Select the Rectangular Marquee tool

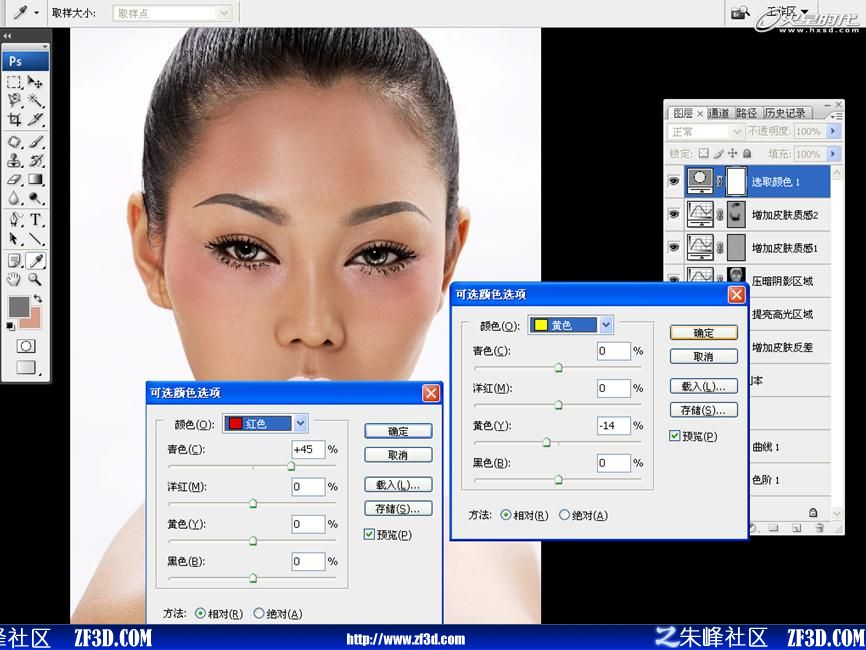point(14,83)
